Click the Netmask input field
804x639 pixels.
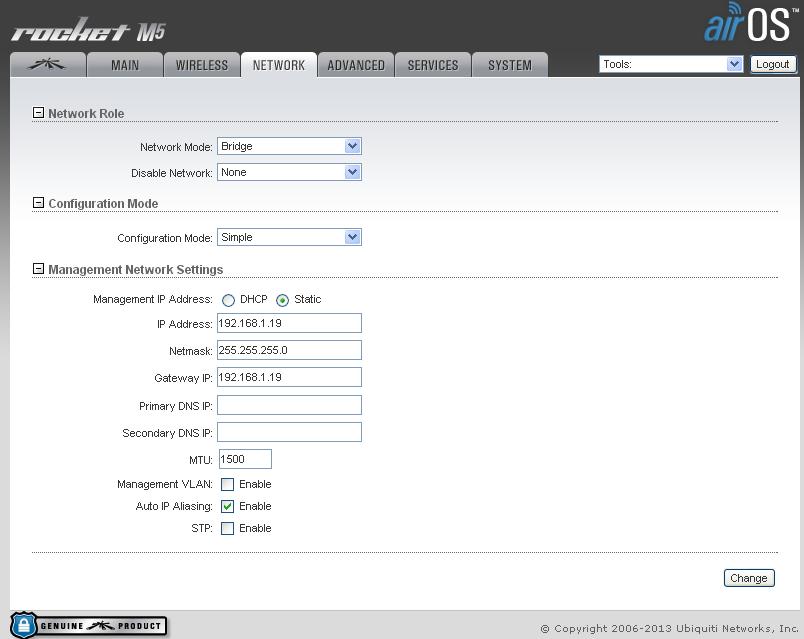(x=289, y=350)
